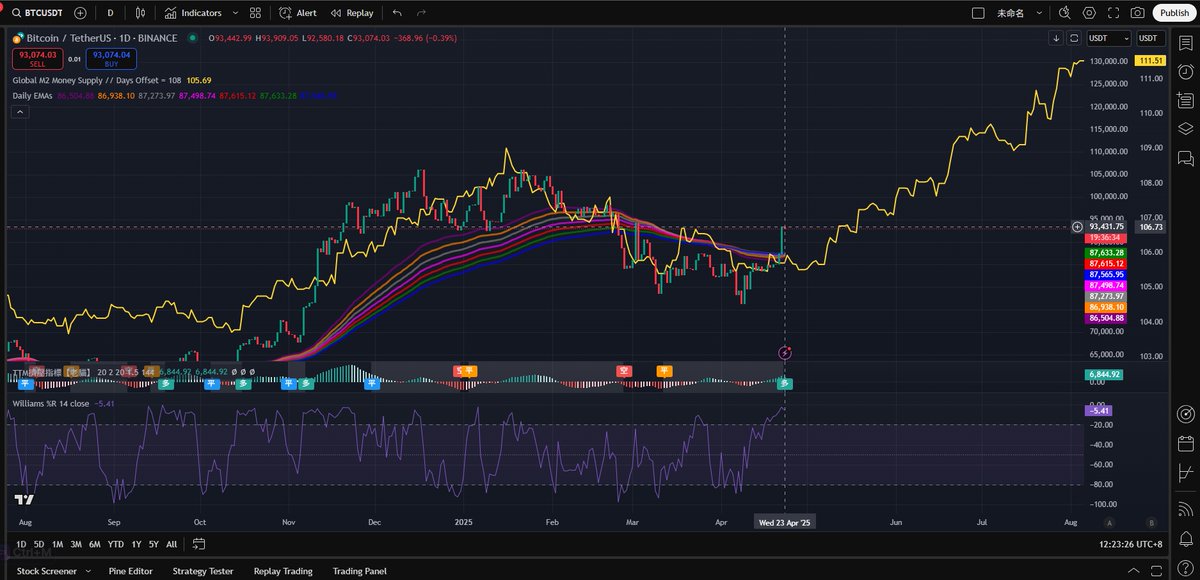This screenshot has height=580, width=1200.
Task: Open the Pine Editor tab
Action: tap(131, 571)
